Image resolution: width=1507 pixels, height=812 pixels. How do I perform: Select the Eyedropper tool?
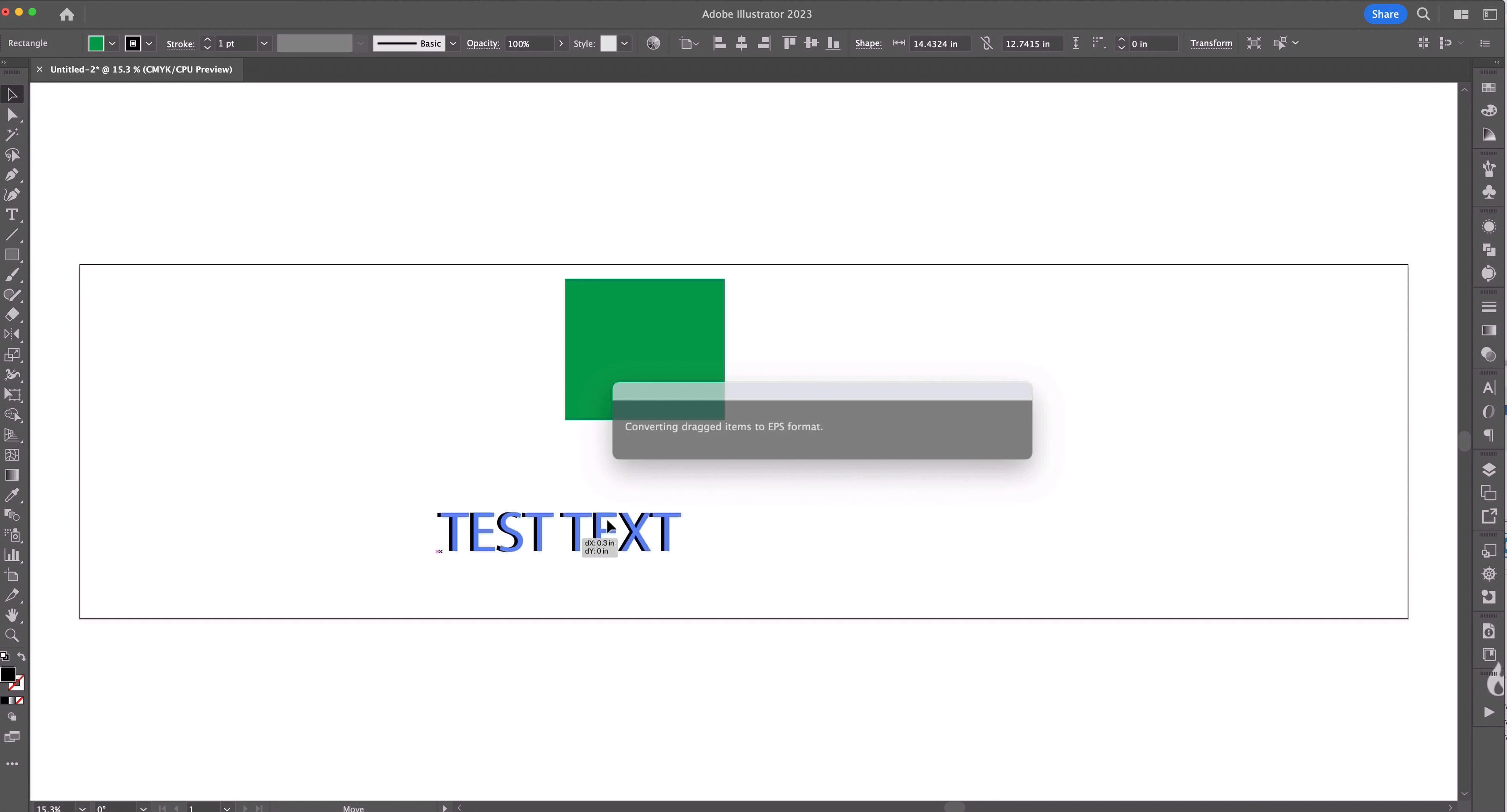tap(12, 495)
